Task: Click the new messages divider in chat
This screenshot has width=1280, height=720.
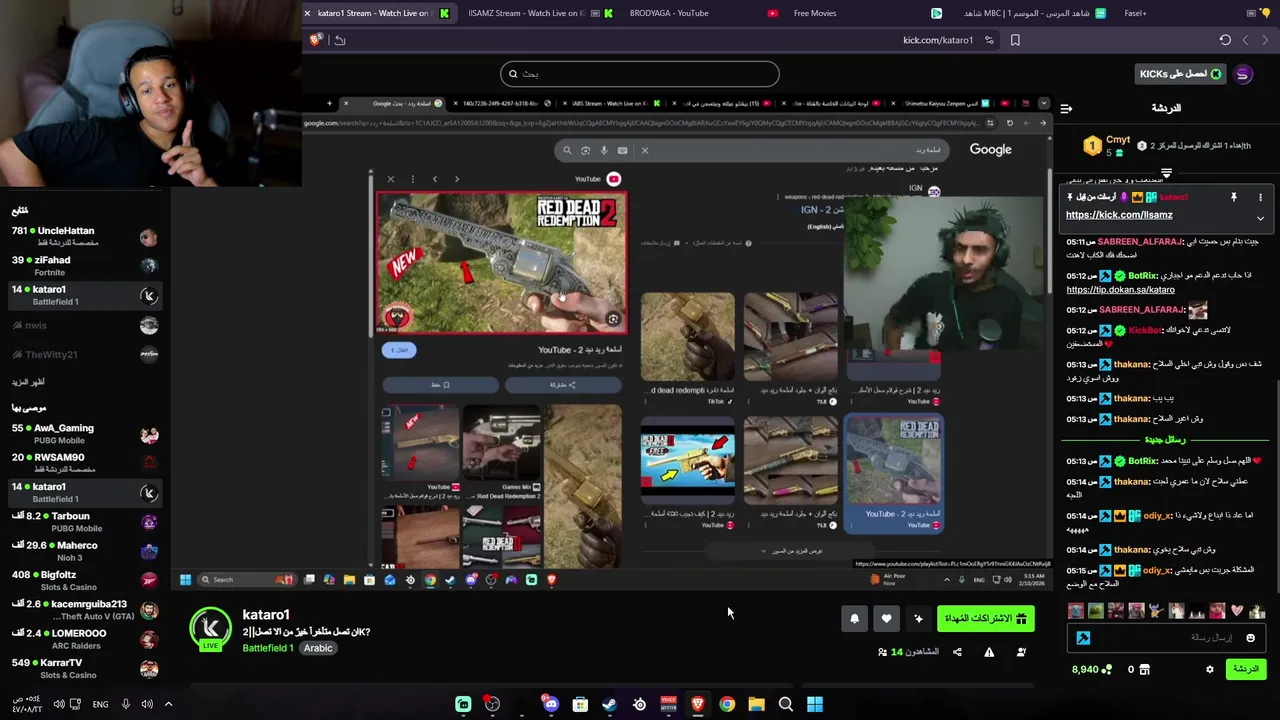Action: coord(1166,440)
